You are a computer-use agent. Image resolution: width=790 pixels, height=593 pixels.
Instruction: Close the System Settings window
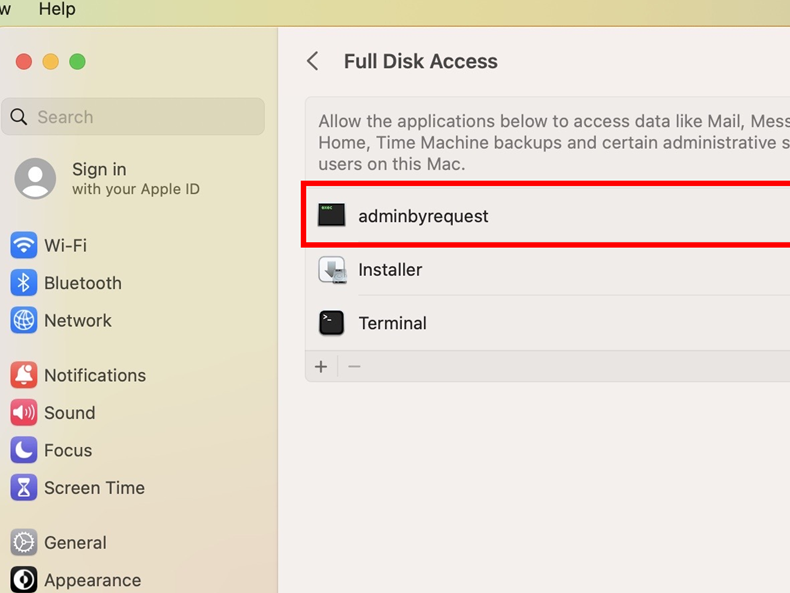[24, 61]
